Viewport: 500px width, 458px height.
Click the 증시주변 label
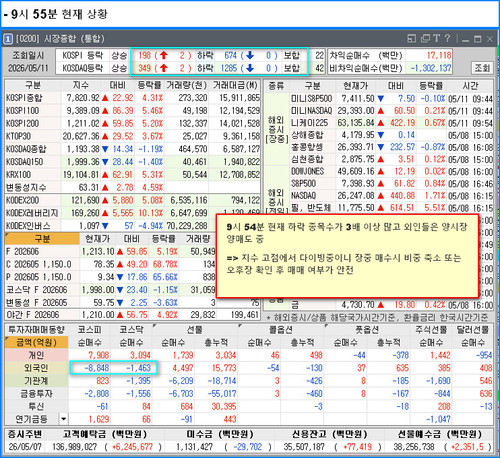[25, 434]
